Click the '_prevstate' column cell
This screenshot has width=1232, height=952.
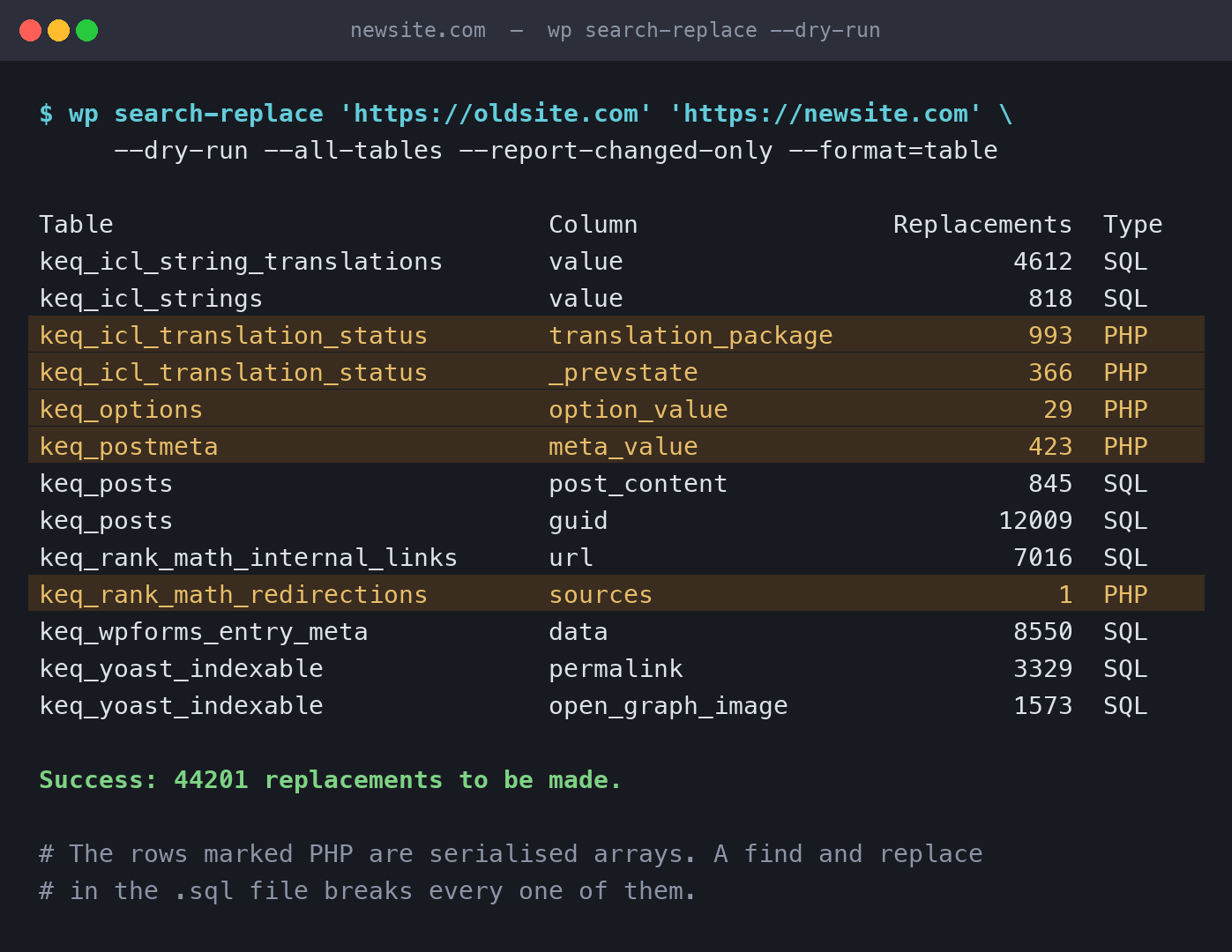click(x=623, y=373)
